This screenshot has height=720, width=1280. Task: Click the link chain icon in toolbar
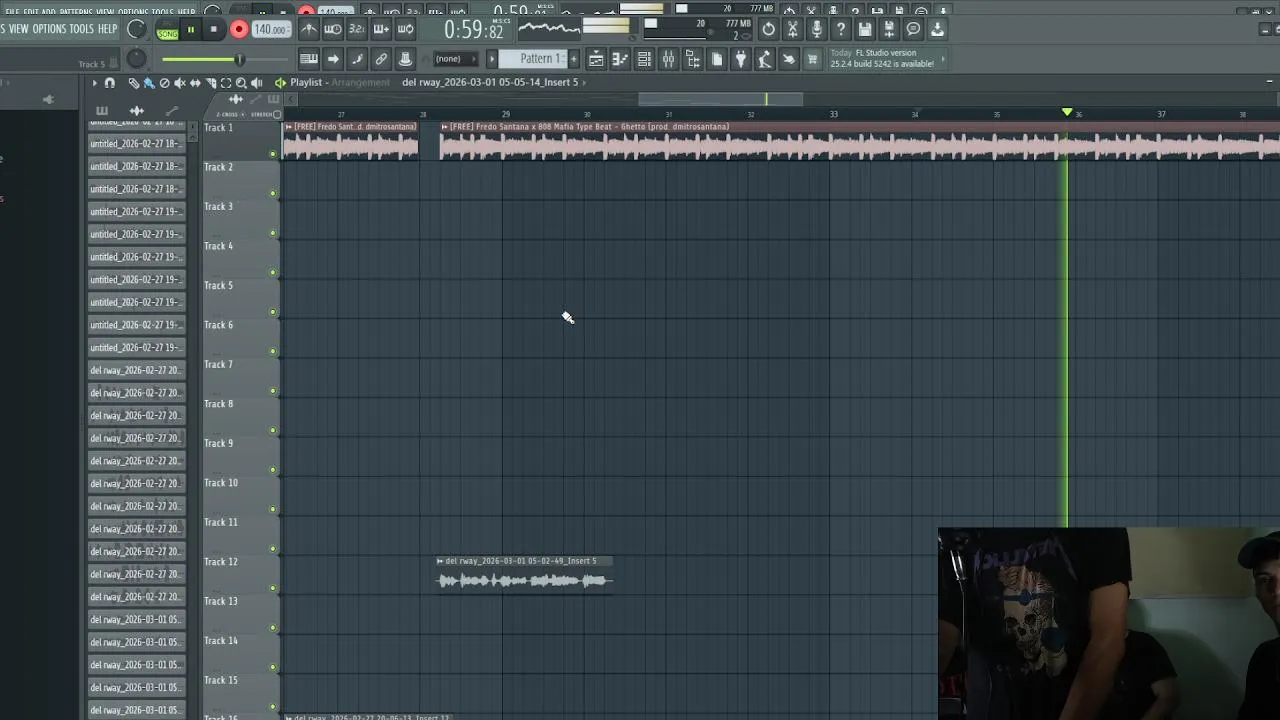[x=381, y=59]
